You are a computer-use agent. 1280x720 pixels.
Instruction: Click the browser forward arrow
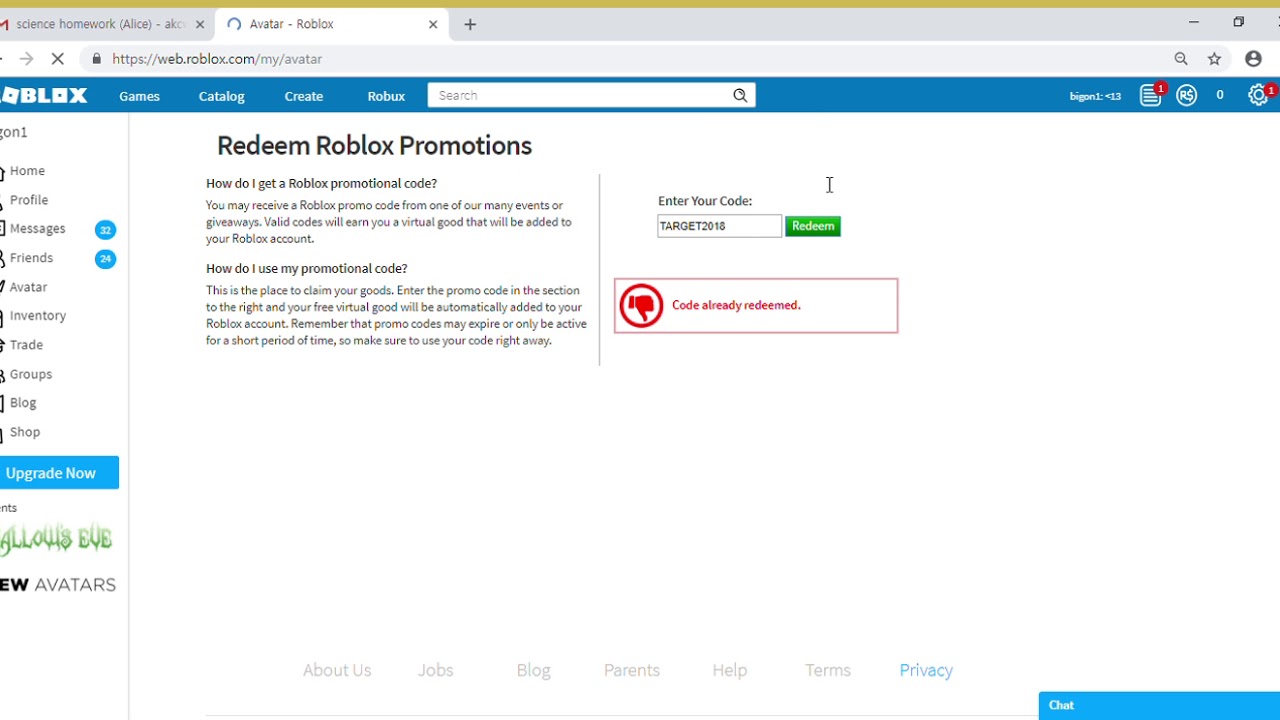pos(27,59)
